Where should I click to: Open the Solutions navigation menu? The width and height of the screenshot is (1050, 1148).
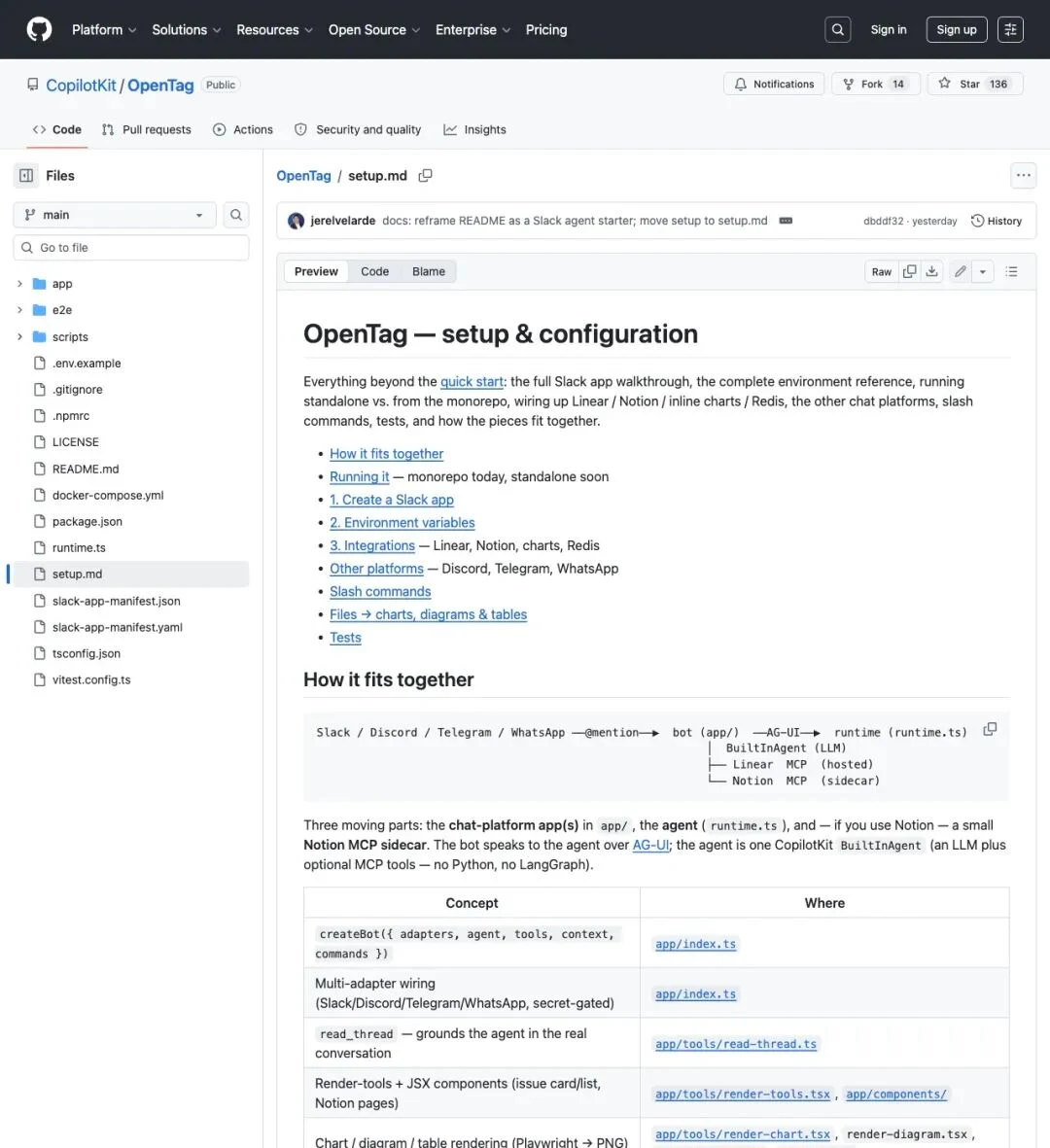click(186, 30)
